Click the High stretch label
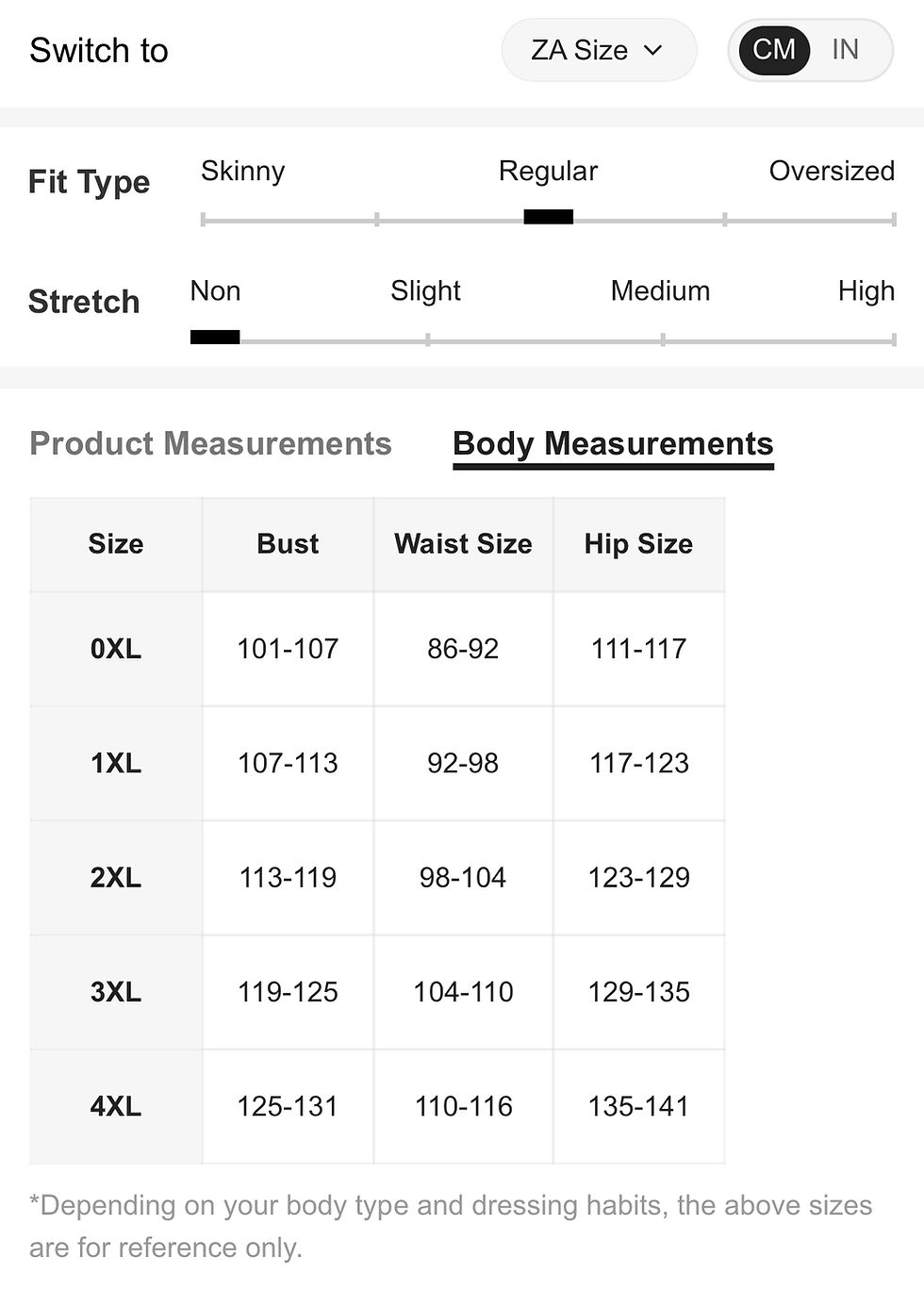This screenshot has width=924, height=1290. point(866,291)
